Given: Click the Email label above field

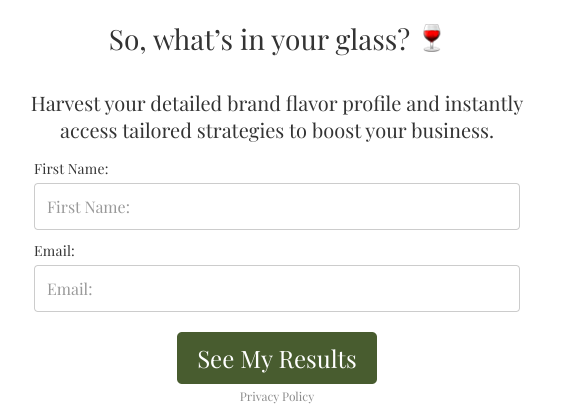Looking at the screenshot, I should pos(55,251).
